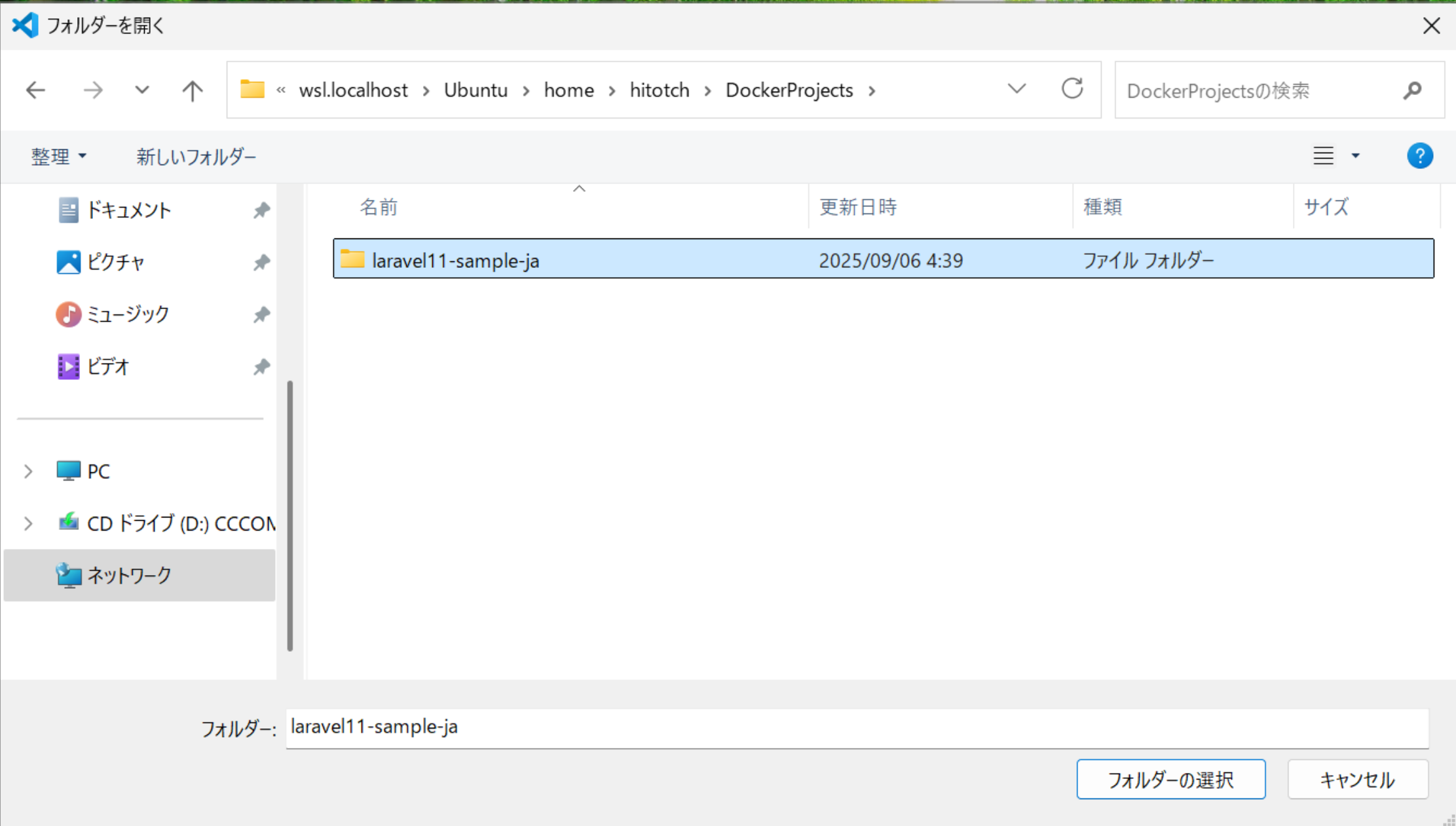1456x826 pixels.
Task: Click the back navigation arrow
Action: coord(35,90)
